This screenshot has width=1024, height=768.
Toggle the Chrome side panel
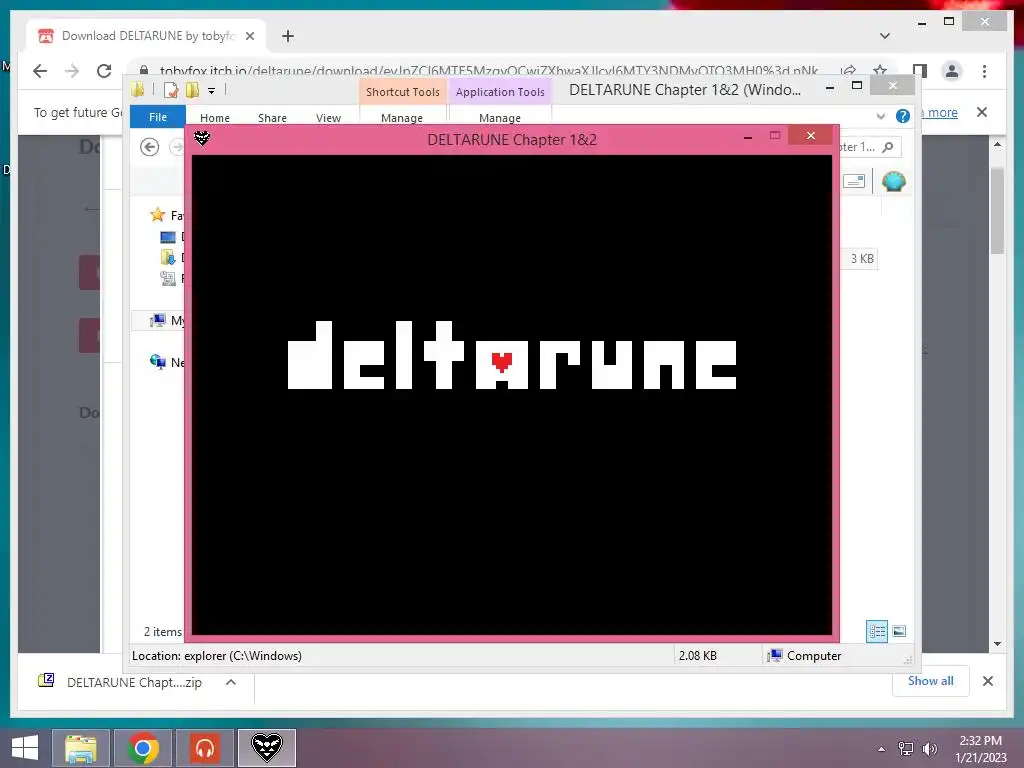coord(920,71)
